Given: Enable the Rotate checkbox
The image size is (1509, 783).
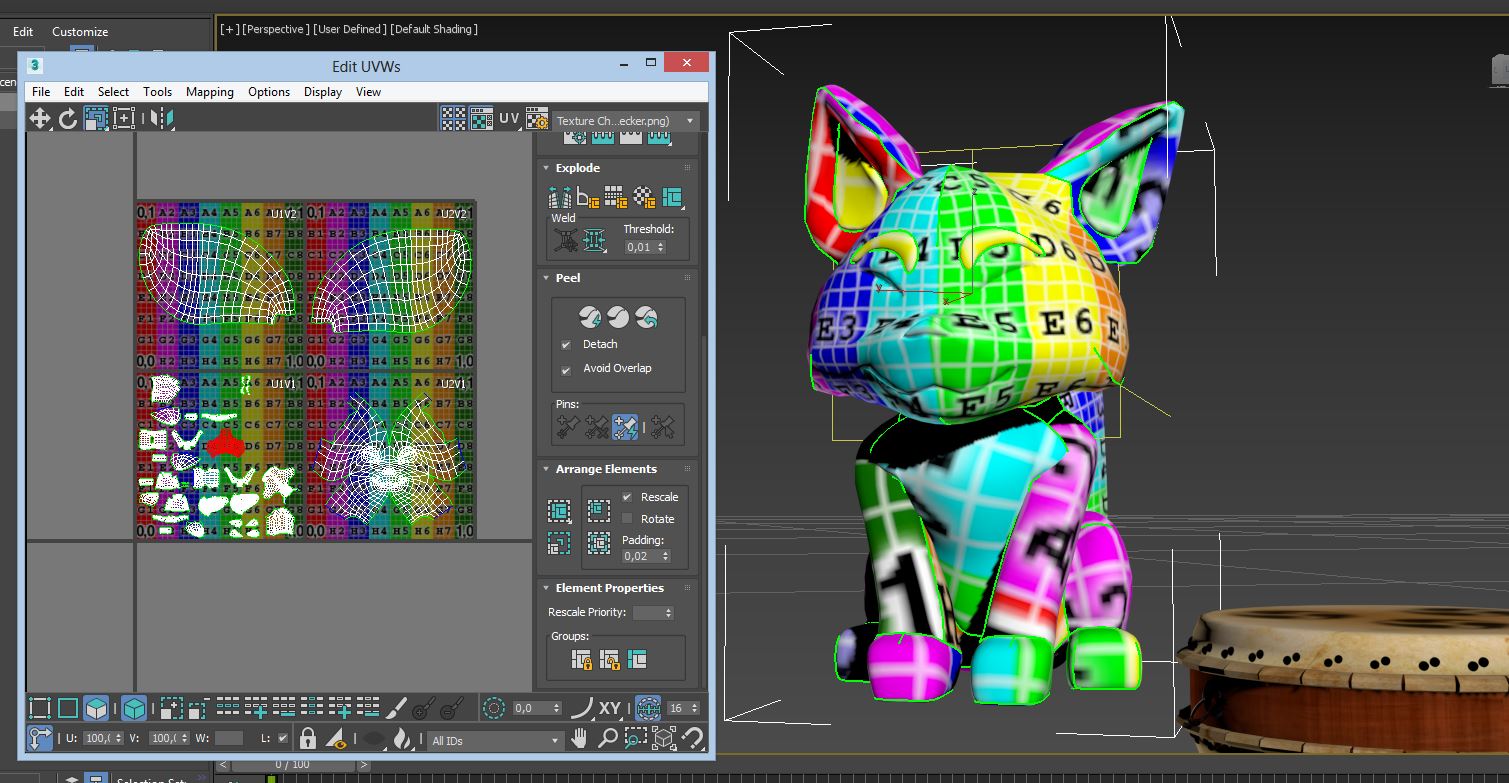Looking at the screenshot, I should coord(627,519).
